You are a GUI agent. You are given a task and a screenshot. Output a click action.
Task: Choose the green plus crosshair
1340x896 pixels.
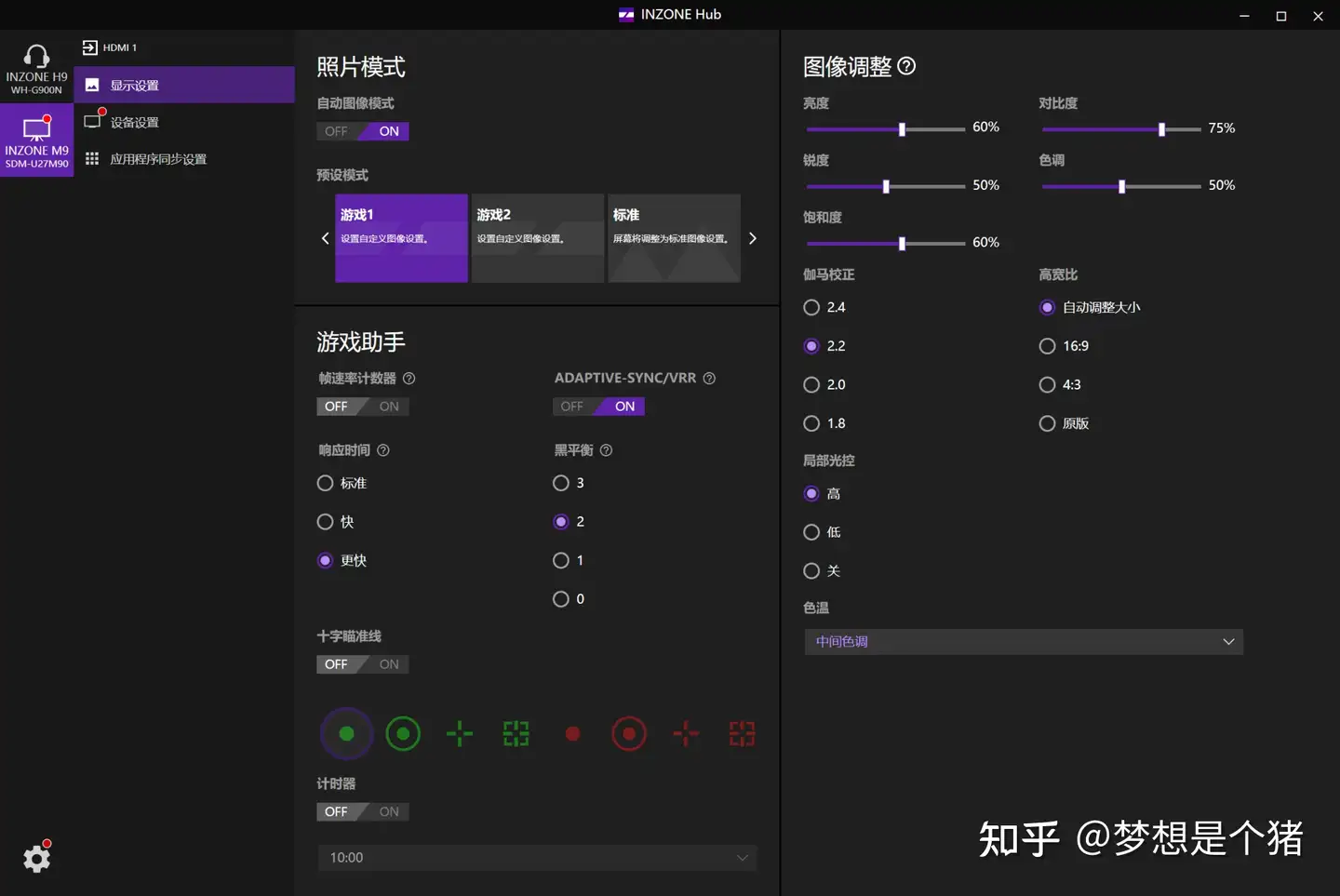460,734
